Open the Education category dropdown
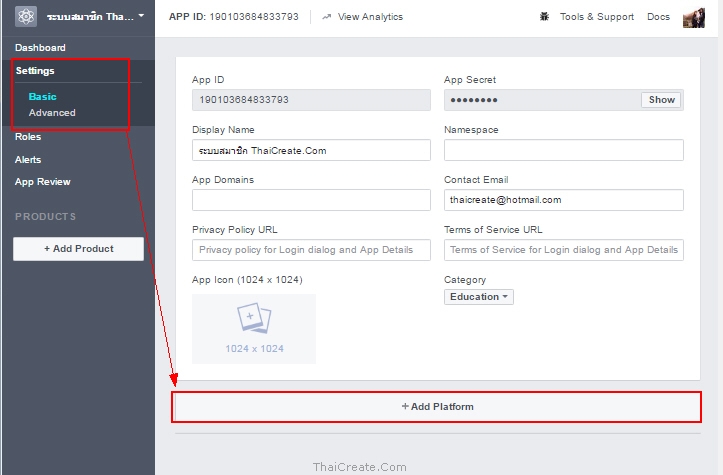Image resolution: width=723 pixels, height=475 pixels. (x=479, y=297)
